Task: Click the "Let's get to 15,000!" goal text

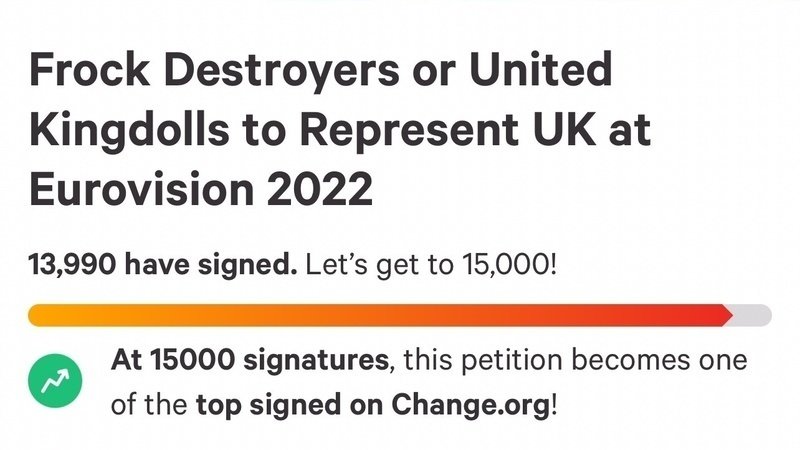Action: click(431, 268)
